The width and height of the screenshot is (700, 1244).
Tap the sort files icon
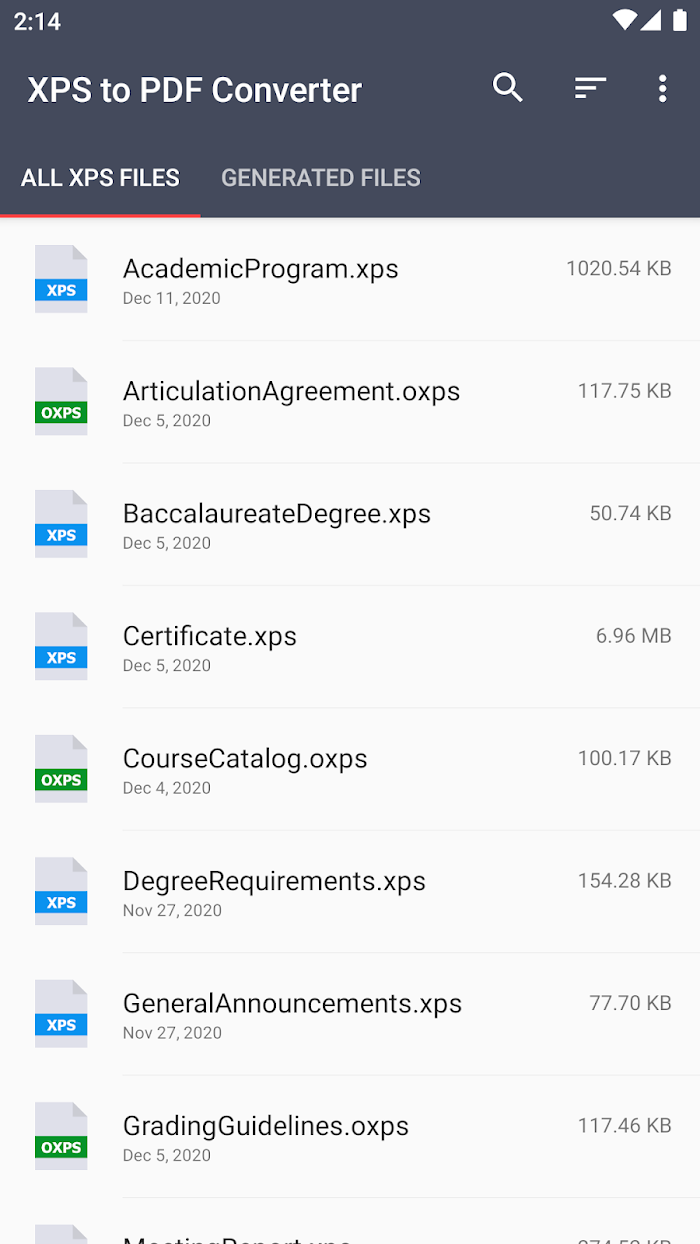click(590, 88)
